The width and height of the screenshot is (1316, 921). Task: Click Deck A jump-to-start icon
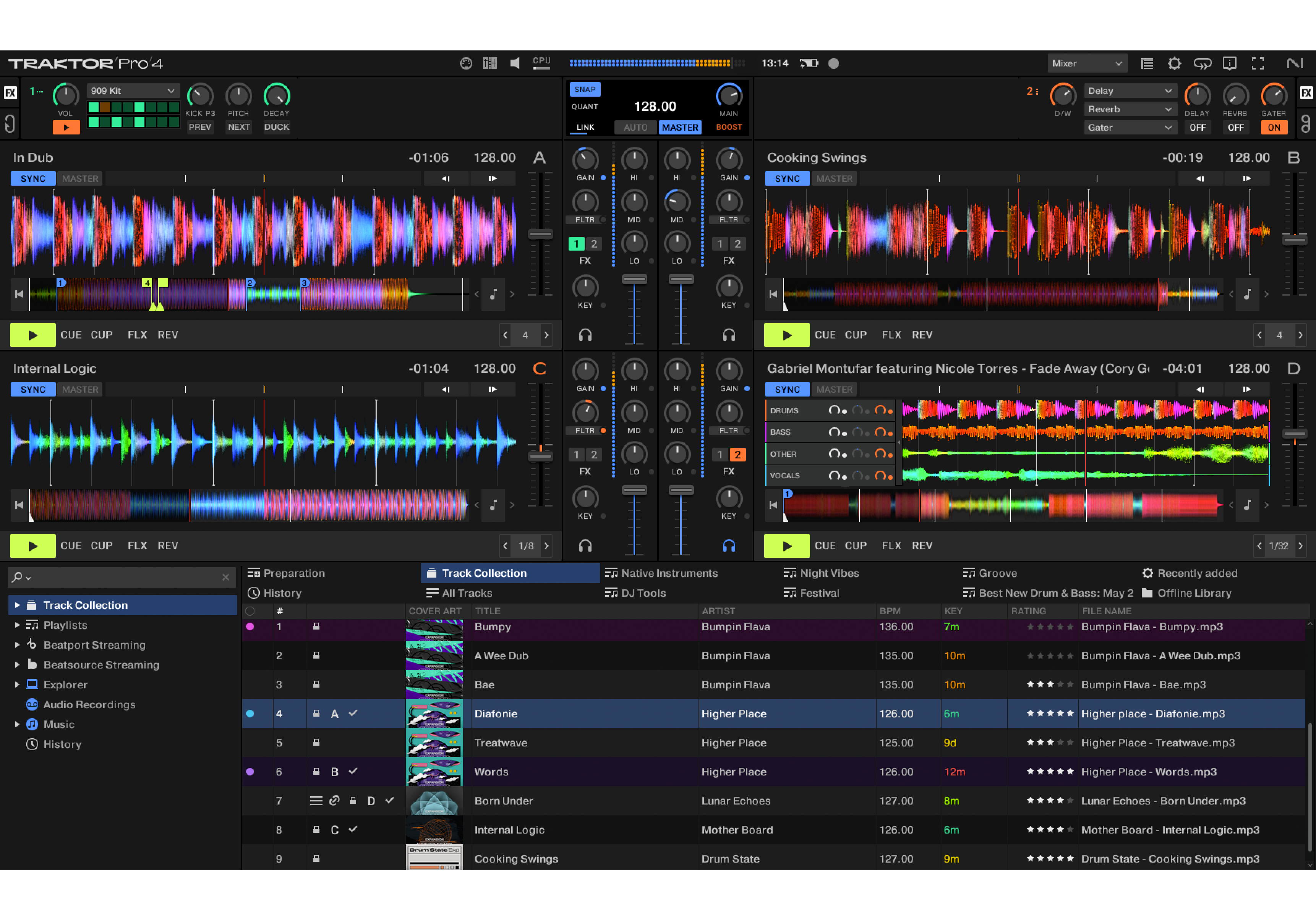pos(19,294)
